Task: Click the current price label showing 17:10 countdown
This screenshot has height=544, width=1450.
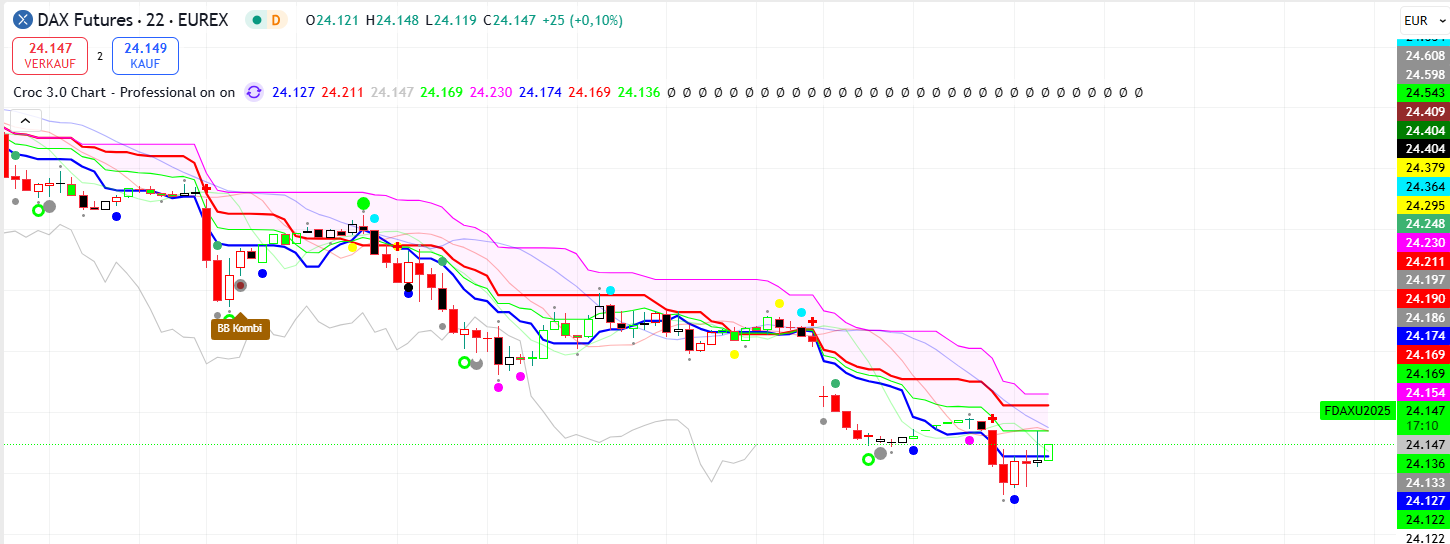Action: click(x=1424, y=418)
